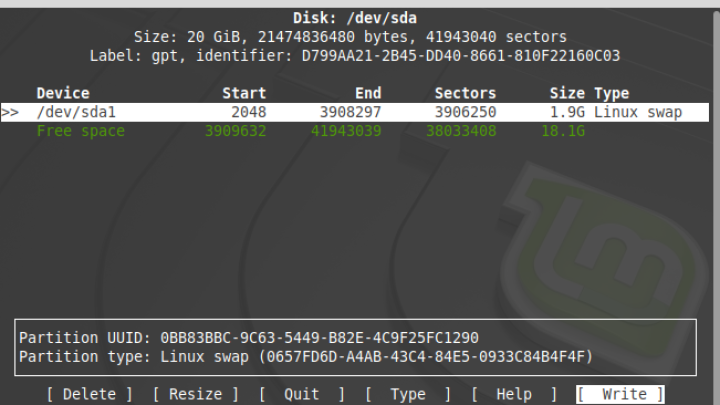The width and height of the screenshot is (720, 405).
Task: Click the Size column header
Action: pyautogui.click(x=567, y=94)
